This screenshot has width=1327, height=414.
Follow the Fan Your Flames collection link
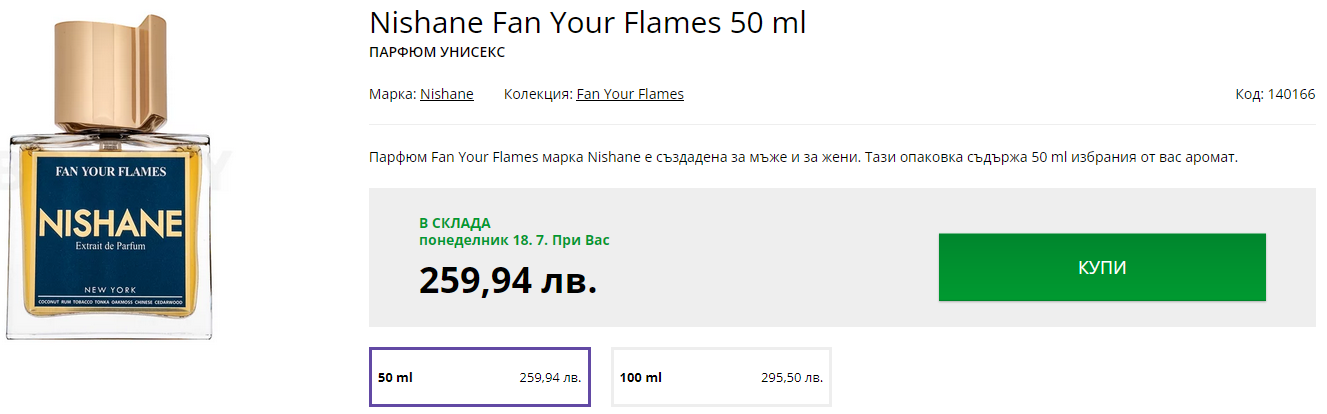(x=630, y=94)
